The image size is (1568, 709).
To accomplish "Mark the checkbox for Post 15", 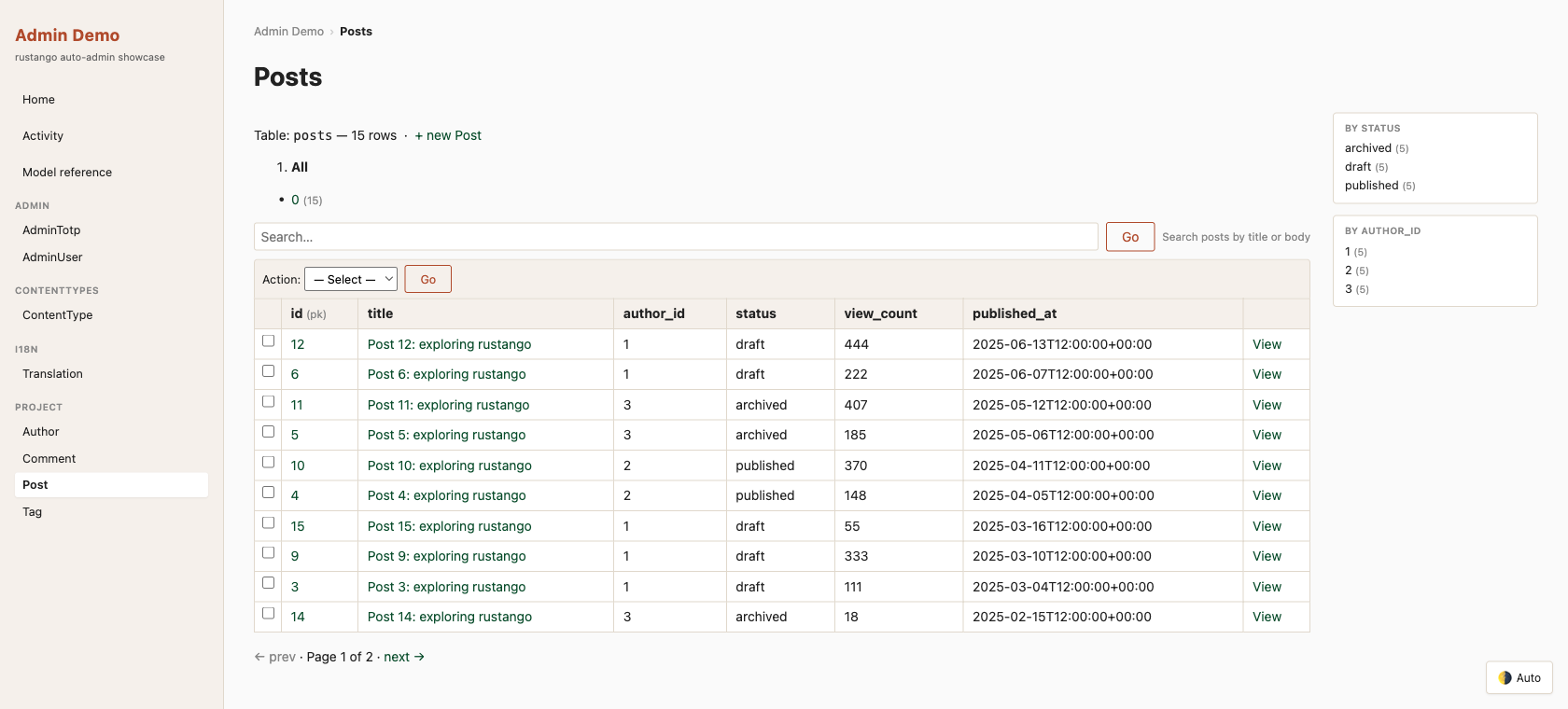I will [268, 523].
